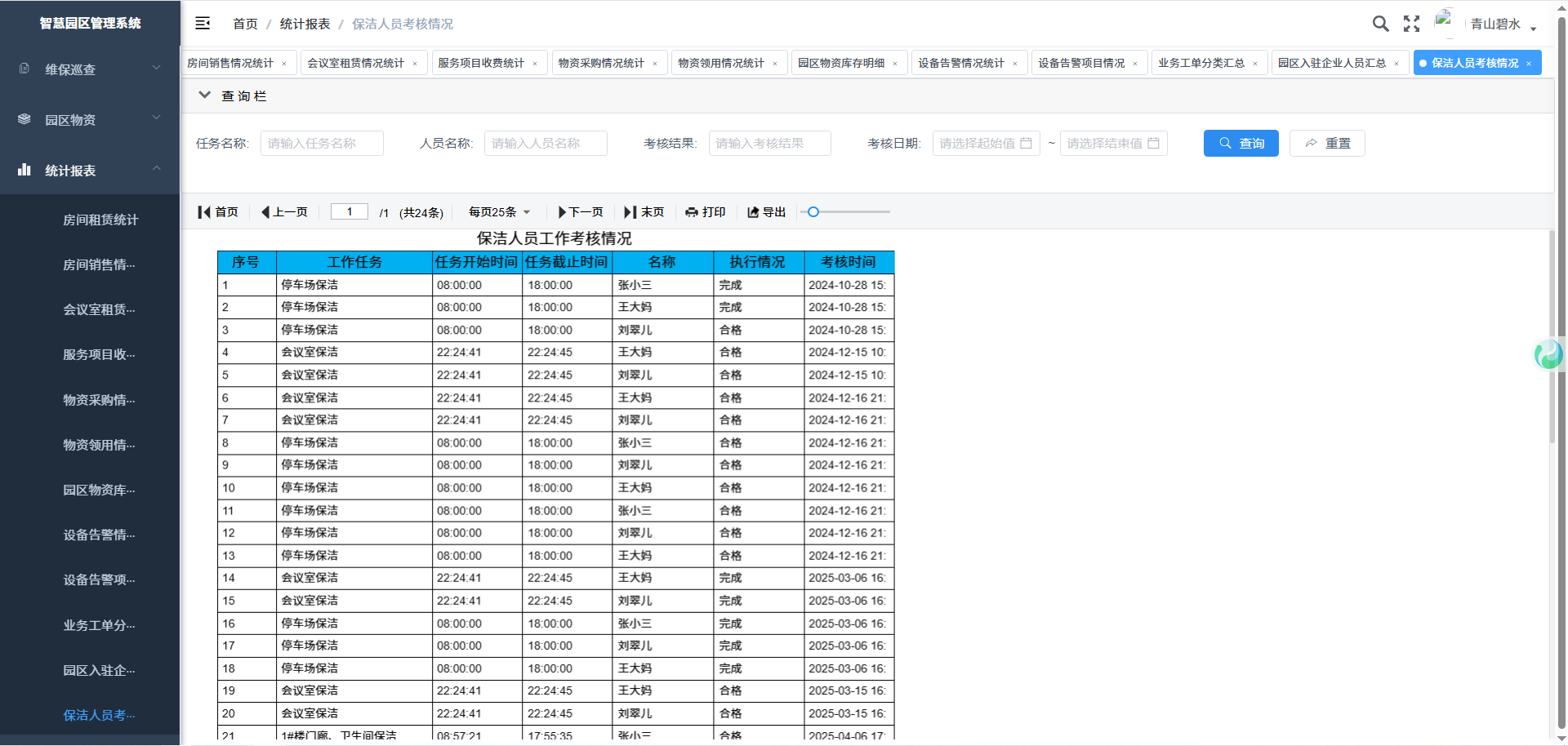This screenshot has width=1568, height=746.
Task: Collapse the 查询栏 query panel
Action: tap(205, 95)
